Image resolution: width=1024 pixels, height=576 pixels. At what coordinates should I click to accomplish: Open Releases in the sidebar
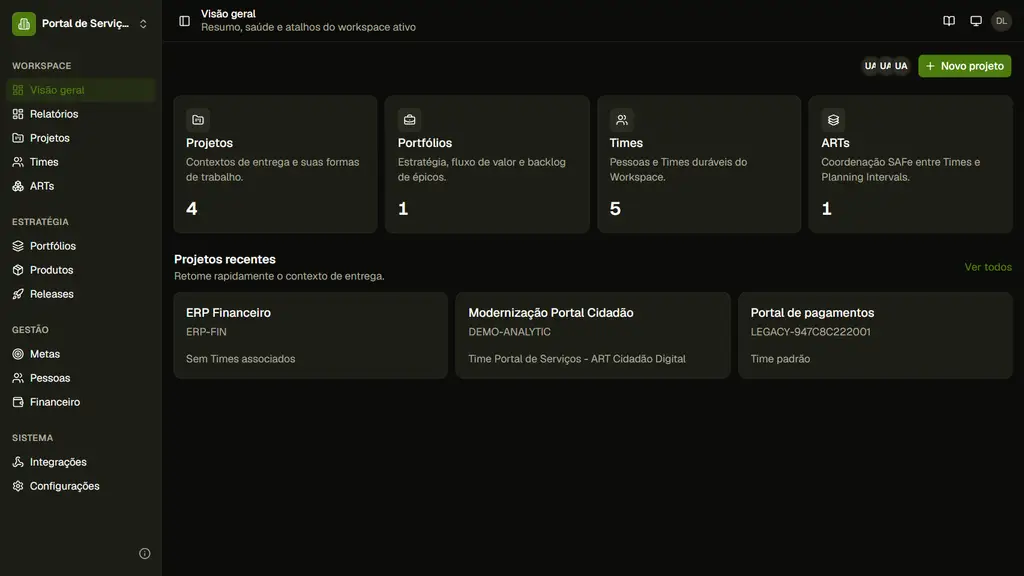pos(80,294)
